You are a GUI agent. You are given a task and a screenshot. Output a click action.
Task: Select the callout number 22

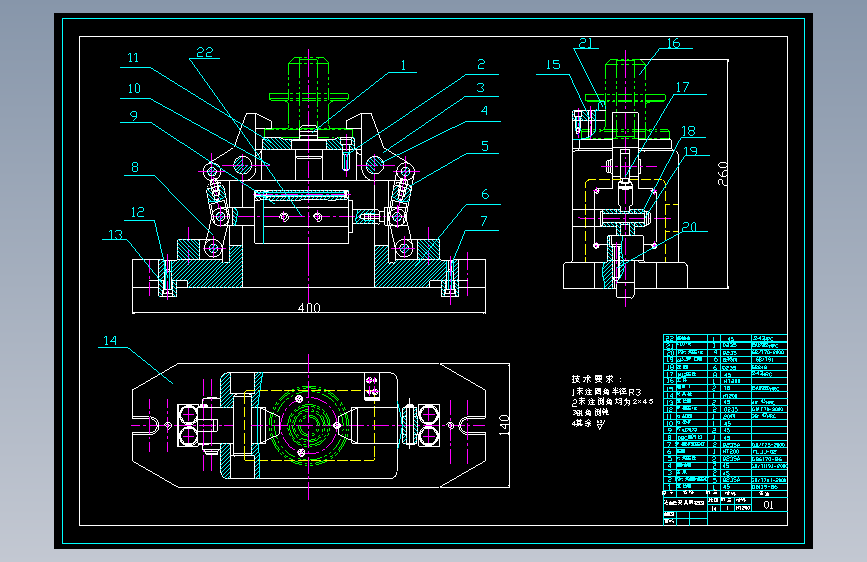click(205, 52)
